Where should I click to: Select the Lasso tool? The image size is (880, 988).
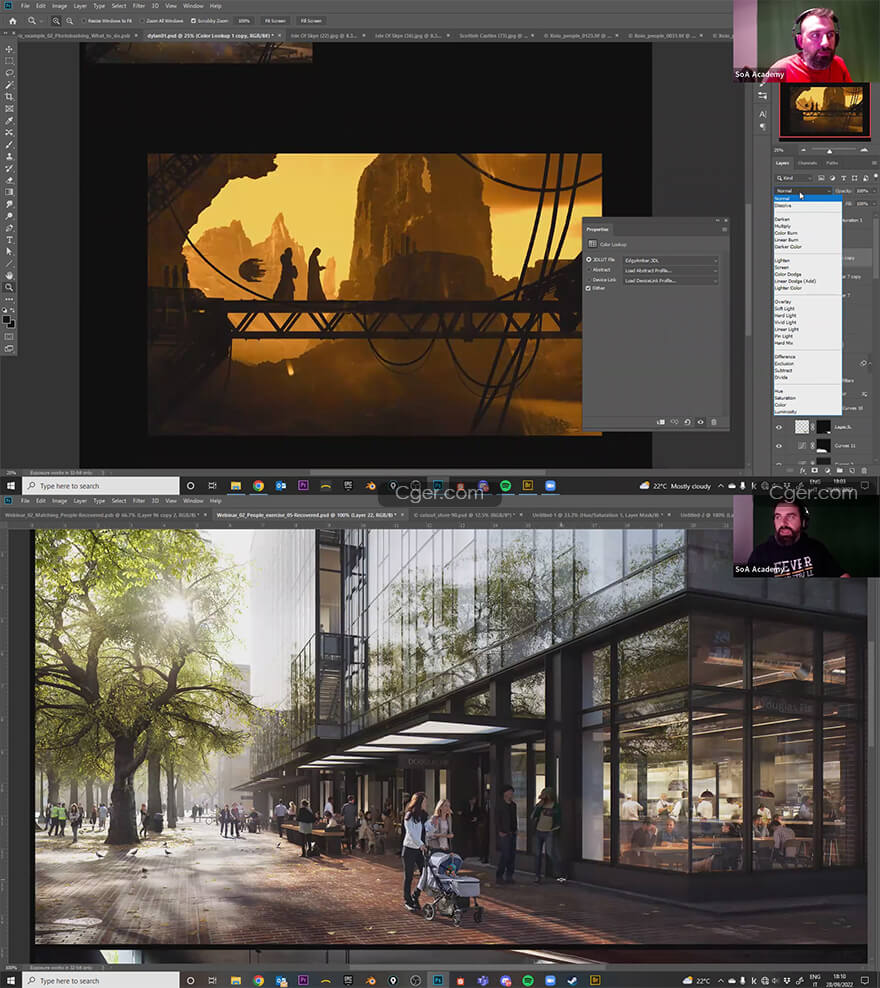coord(9,73)
